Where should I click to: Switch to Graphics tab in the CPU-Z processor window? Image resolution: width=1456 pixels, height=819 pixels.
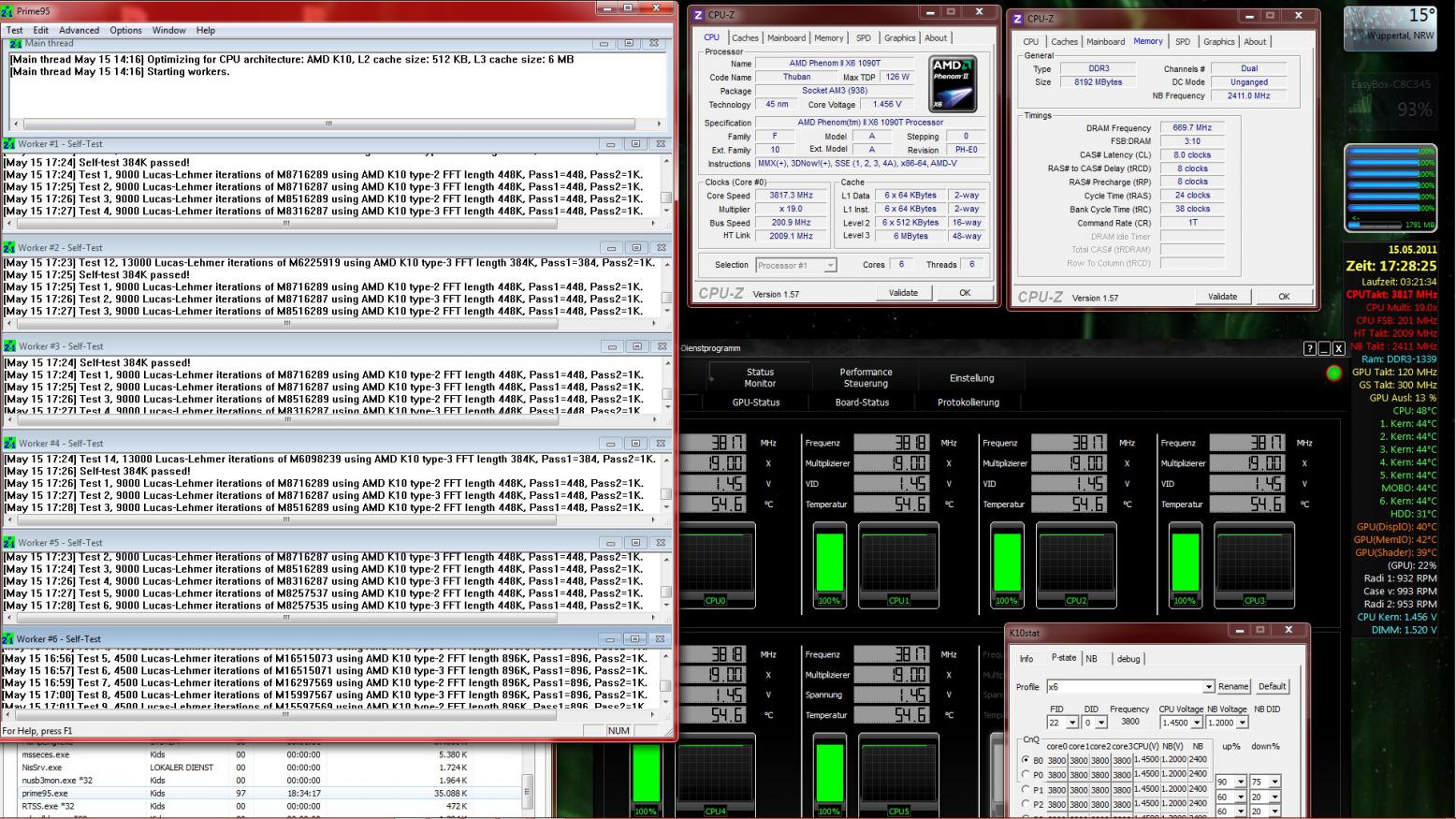click(899, 38)
